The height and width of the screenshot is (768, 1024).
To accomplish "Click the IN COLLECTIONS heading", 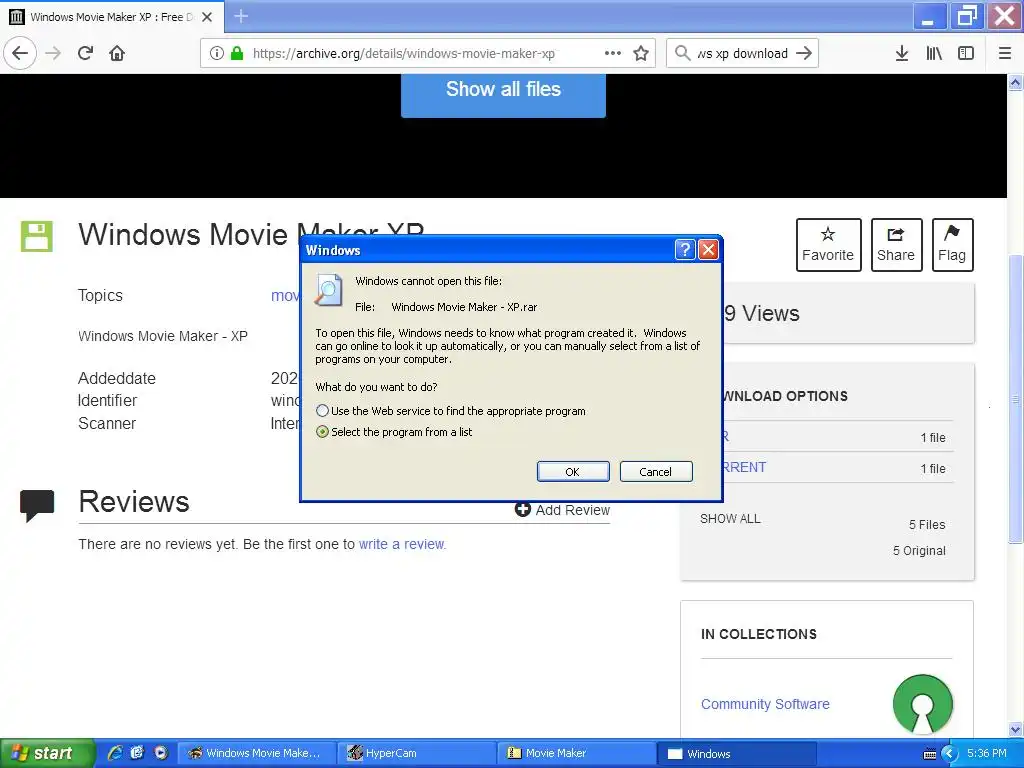I will coord(759,634).
